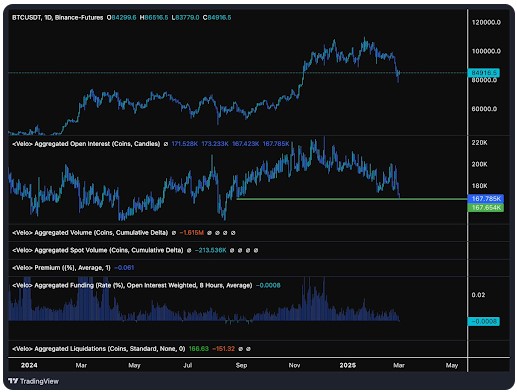Viewport: 517px width, 392px height.
Task: Click the 84916.5 current price label
Action: click(484, 73)
